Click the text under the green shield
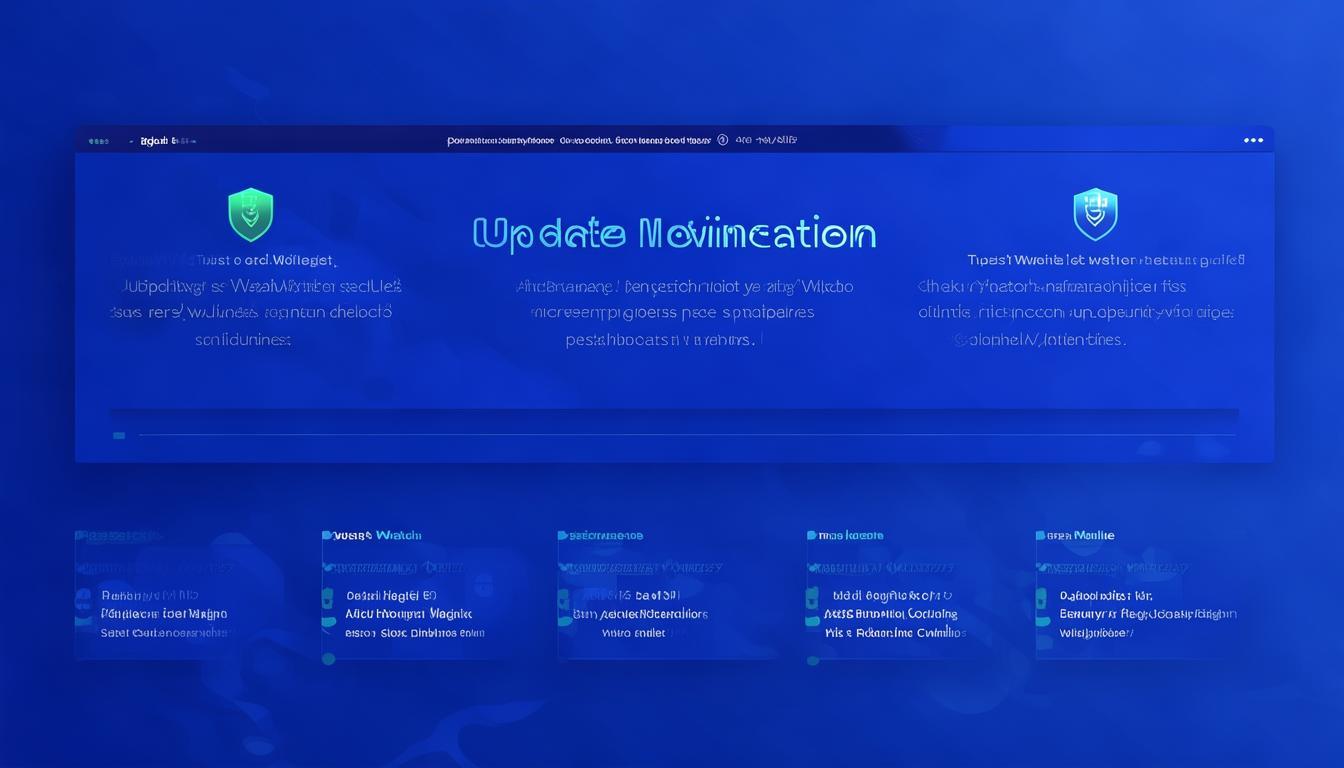This screenshot has width=1344, height=768. click(256, 299)
